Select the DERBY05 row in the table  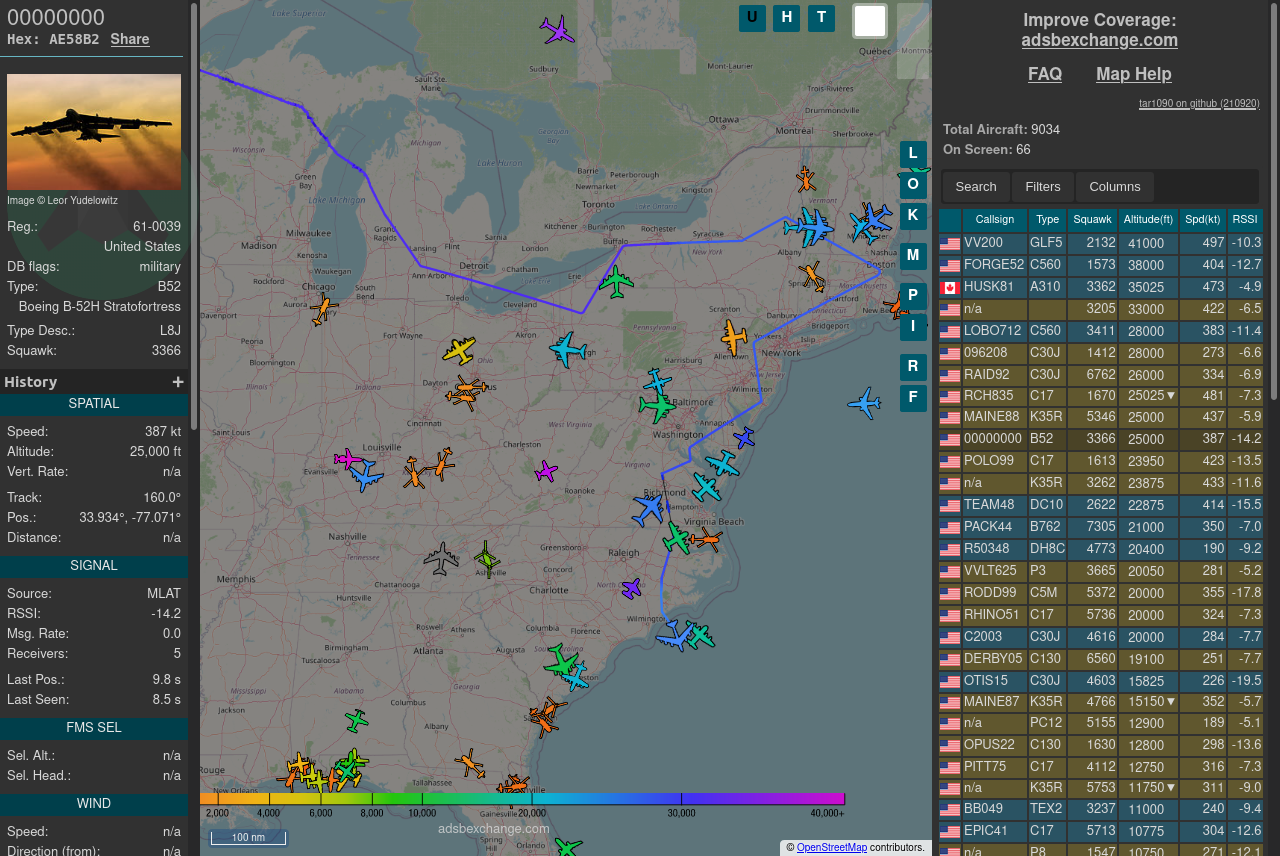tap(1101, 661)
